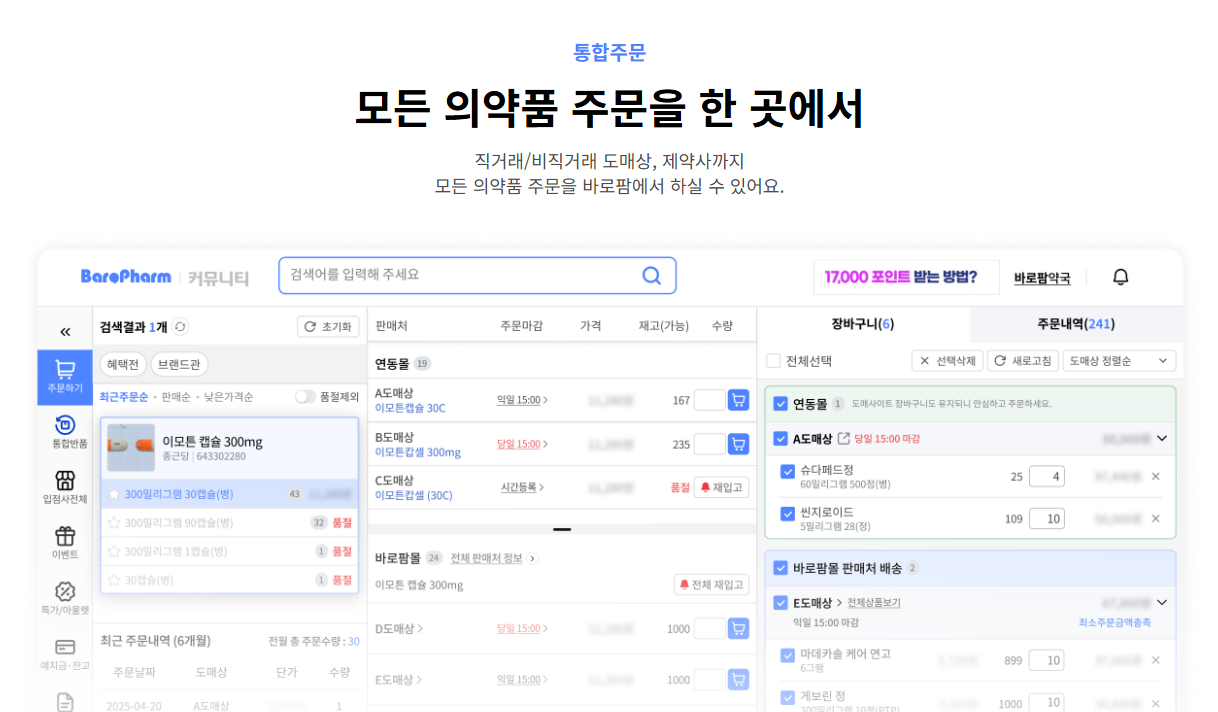Remove 씬지로이드 from cart
Screen dimensions: 1218x712
pyautogui.click(x=1156, y=518)
